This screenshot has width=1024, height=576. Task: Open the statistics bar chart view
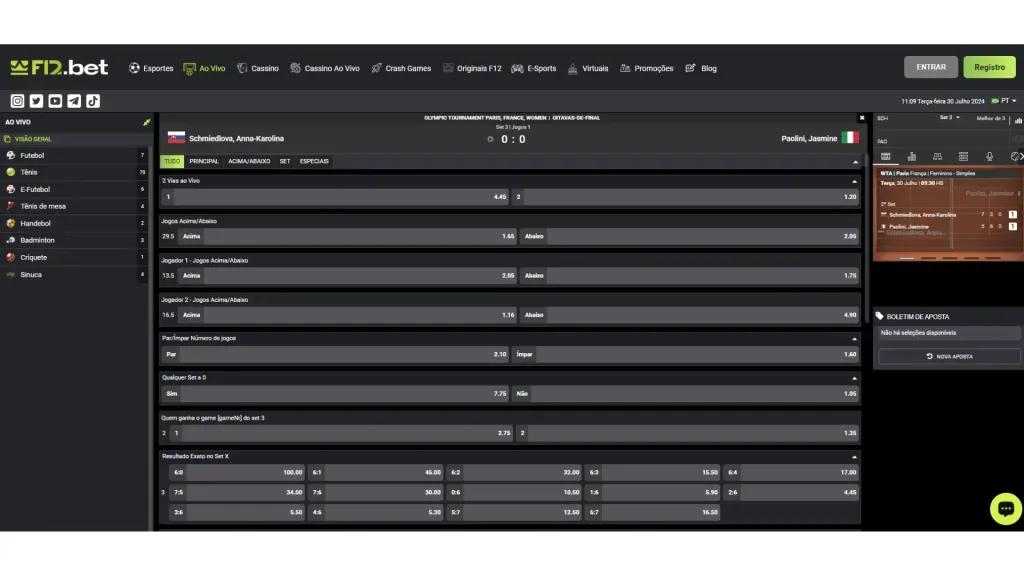[x=911, y=156]
